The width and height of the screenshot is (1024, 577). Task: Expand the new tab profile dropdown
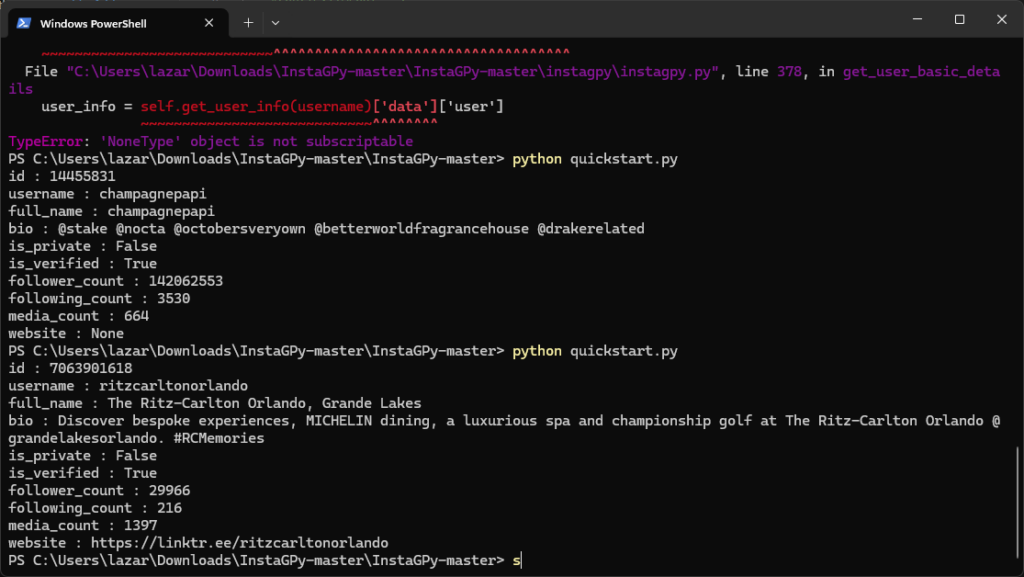276,22
